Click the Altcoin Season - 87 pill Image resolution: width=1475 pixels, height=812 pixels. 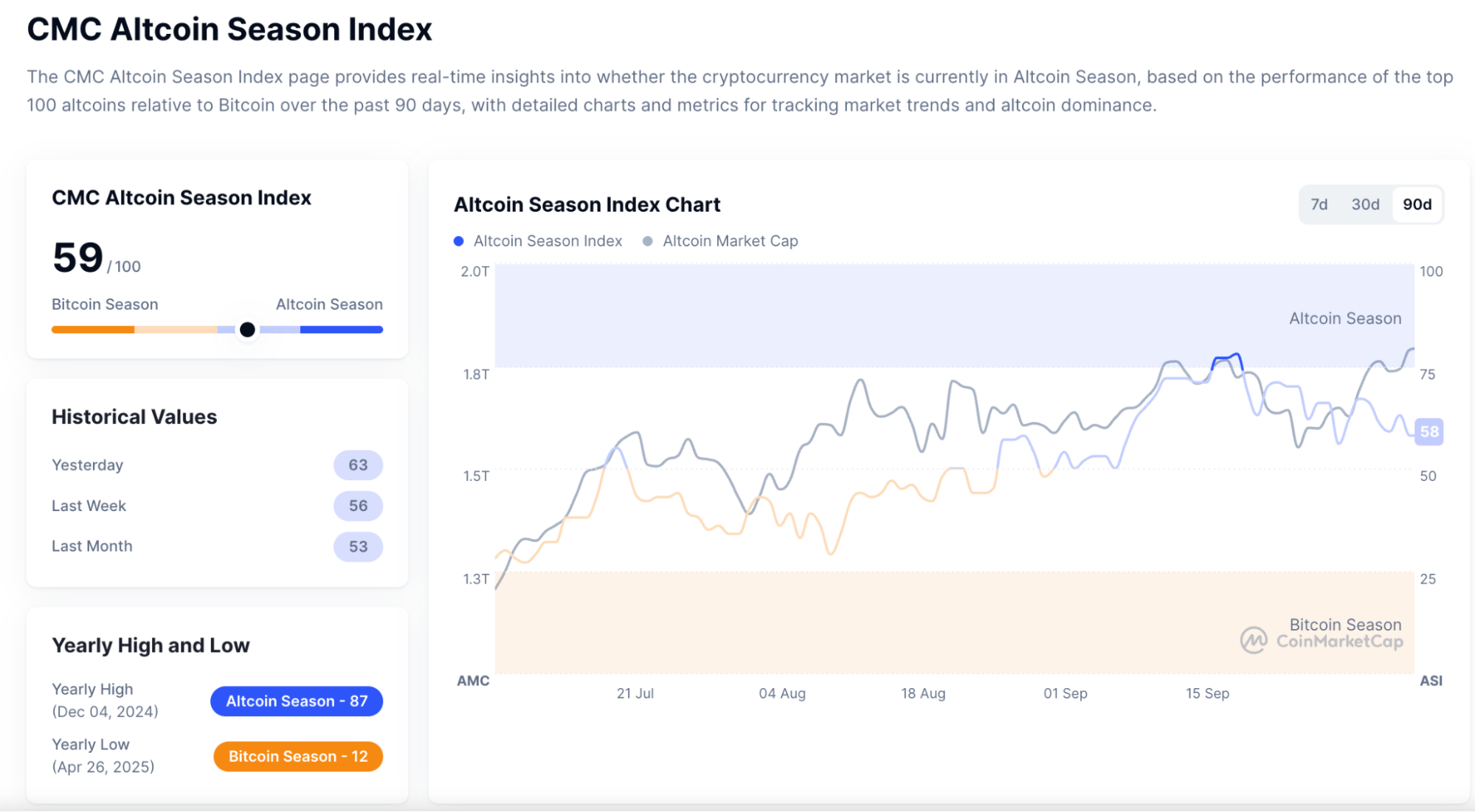pyautogui.click(x=297, y=701)
